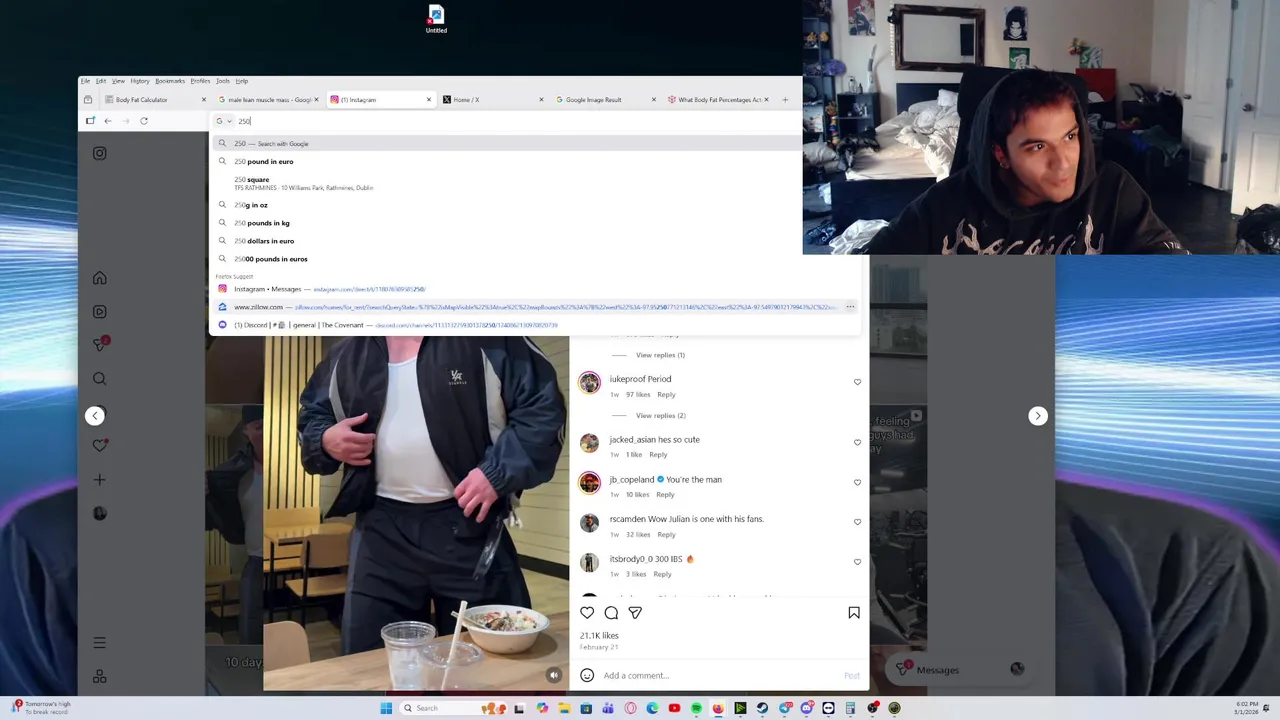View 21.1K likes list
Screen dimensions: 1280x720
tap(599, 635)
